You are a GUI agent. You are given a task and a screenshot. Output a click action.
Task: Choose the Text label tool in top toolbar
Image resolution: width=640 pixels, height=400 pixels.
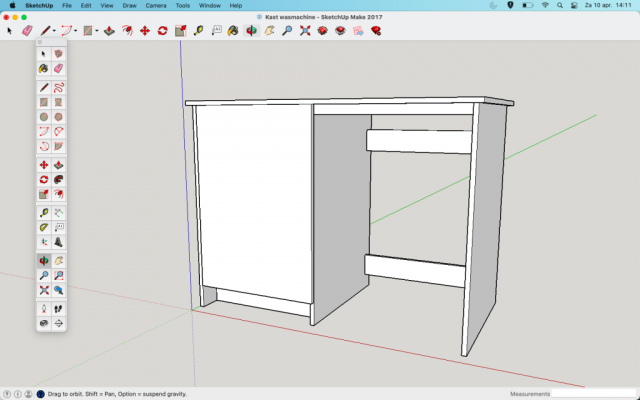pyautogui.click(x=216, y=31)
